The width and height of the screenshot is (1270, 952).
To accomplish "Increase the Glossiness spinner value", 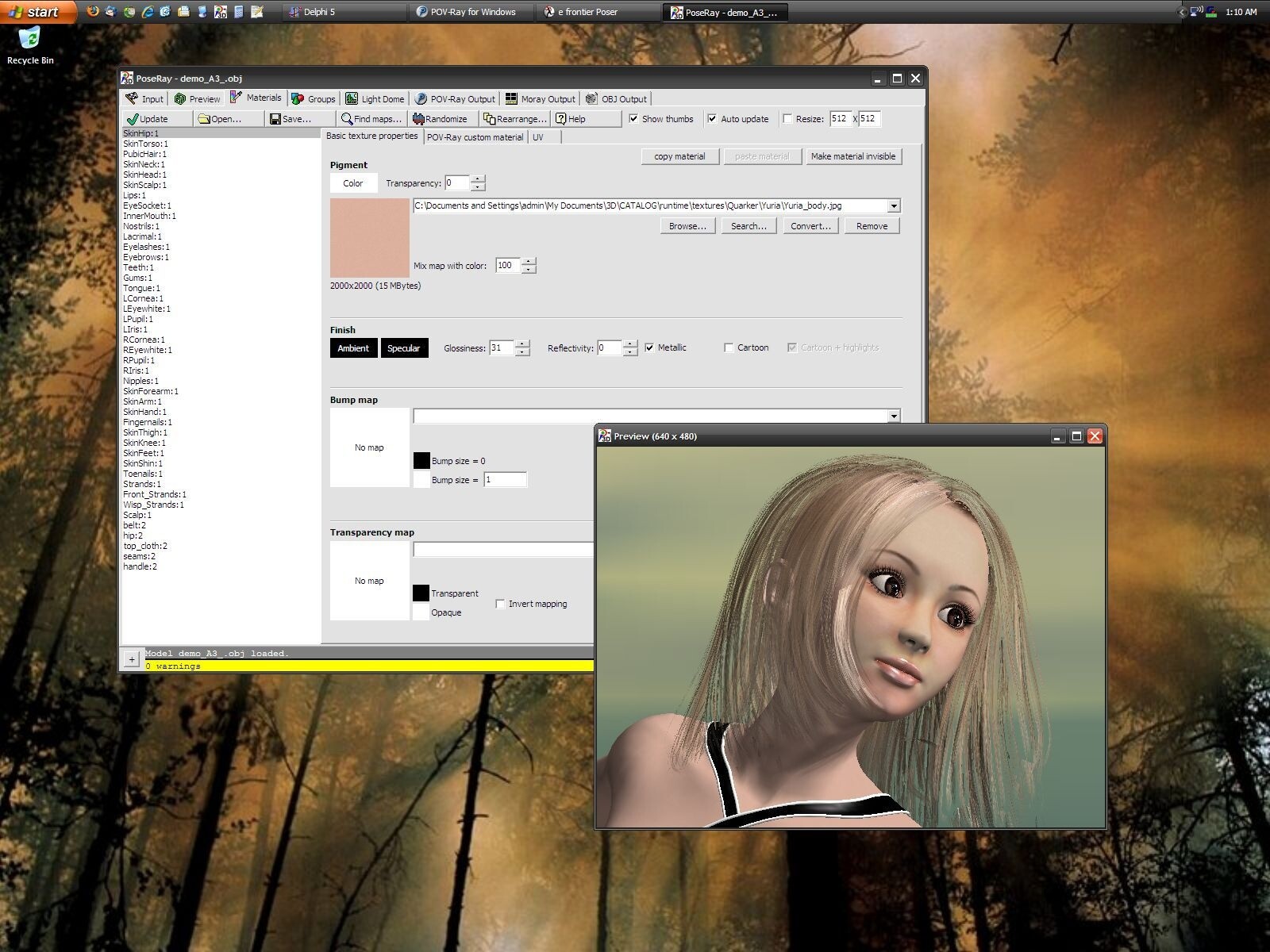I will (522, 344).
